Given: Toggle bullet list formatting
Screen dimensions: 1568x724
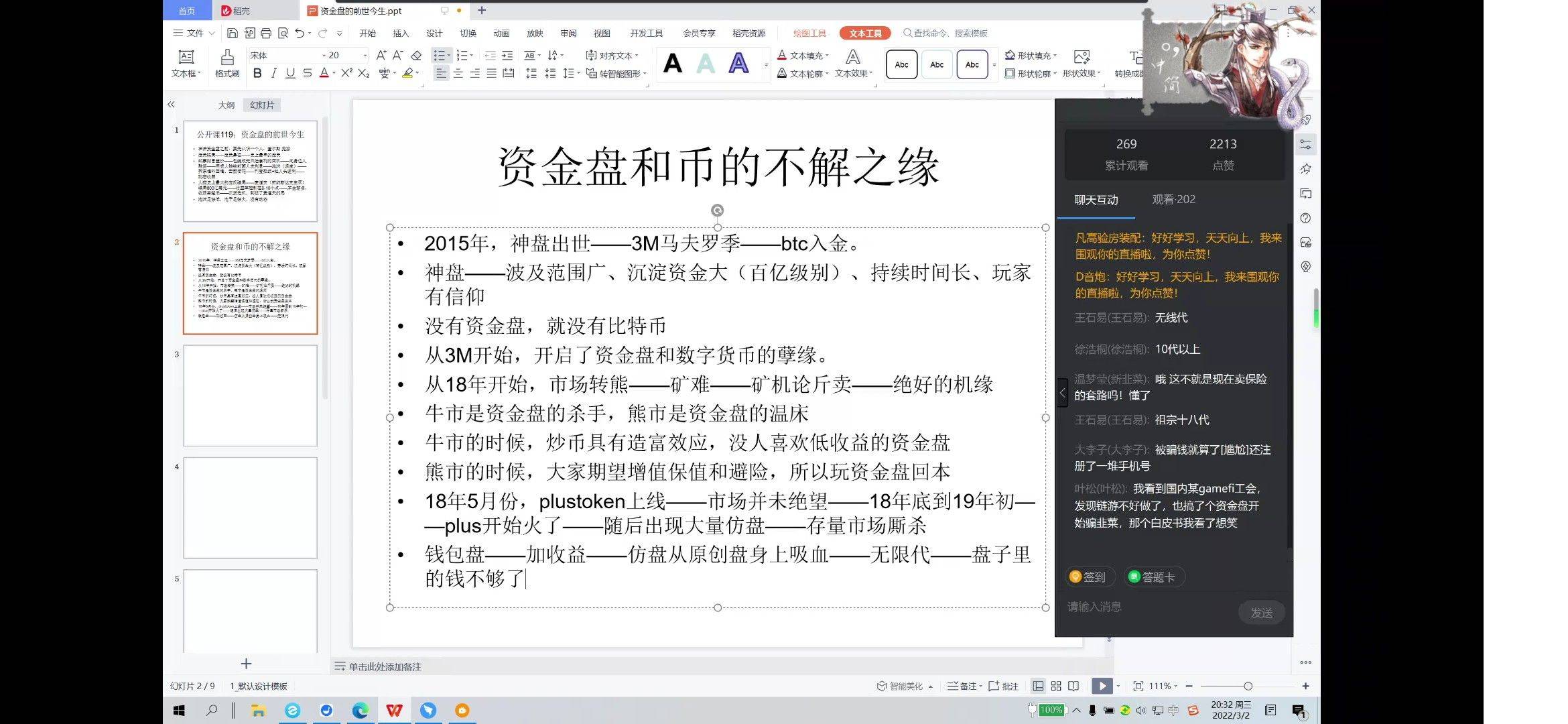Looking at the screenshot, I should coord(440,55).
